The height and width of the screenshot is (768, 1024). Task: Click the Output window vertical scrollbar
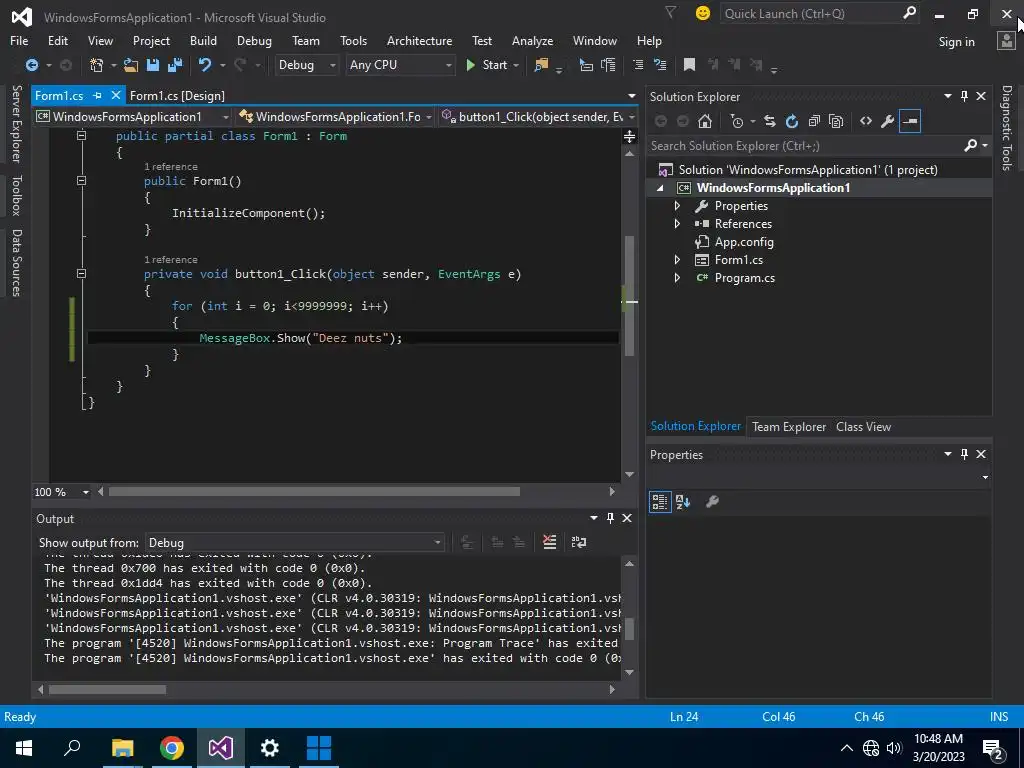coord(630,629)
